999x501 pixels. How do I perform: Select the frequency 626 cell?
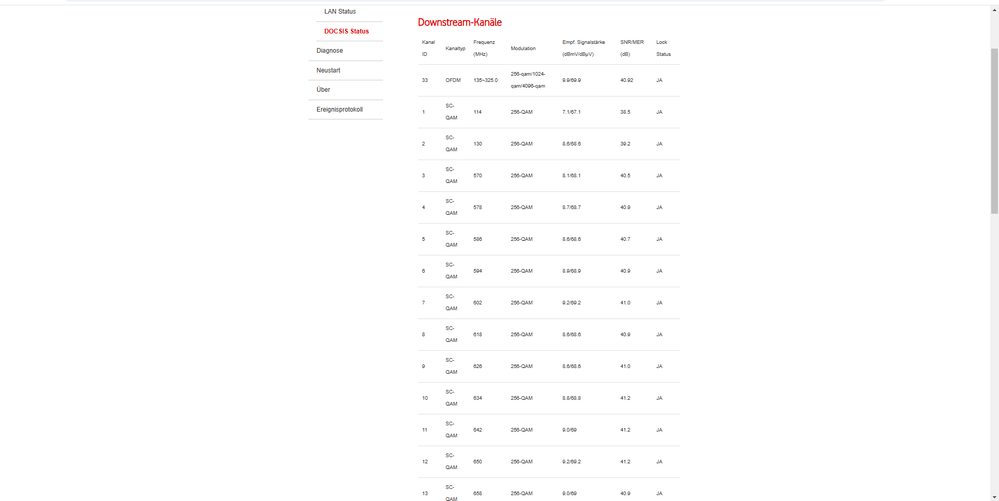[478, 367]
